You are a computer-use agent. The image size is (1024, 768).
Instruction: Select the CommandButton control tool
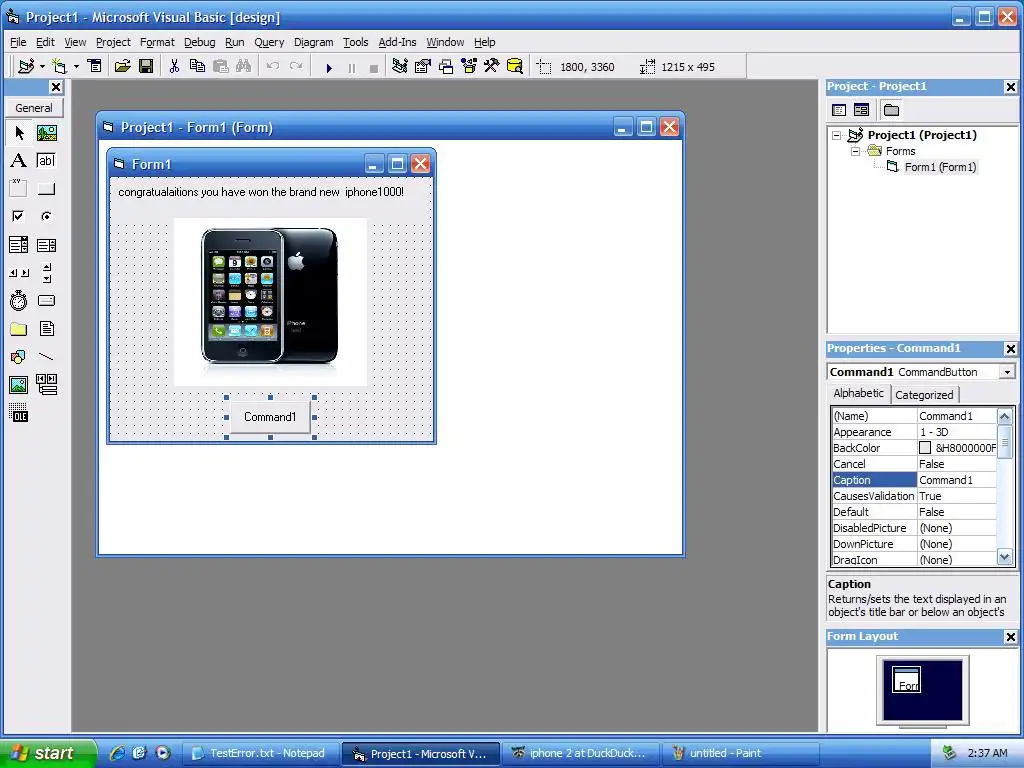tap(46, 188)
